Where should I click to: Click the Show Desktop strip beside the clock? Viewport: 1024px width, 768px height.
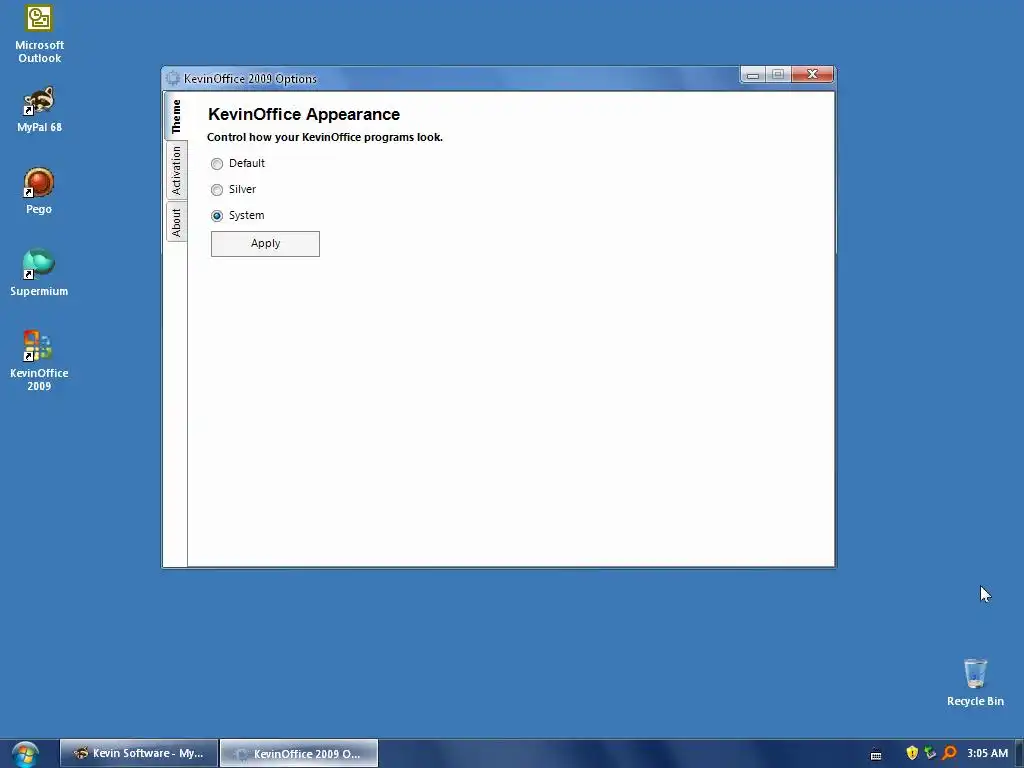[1019, 753]
